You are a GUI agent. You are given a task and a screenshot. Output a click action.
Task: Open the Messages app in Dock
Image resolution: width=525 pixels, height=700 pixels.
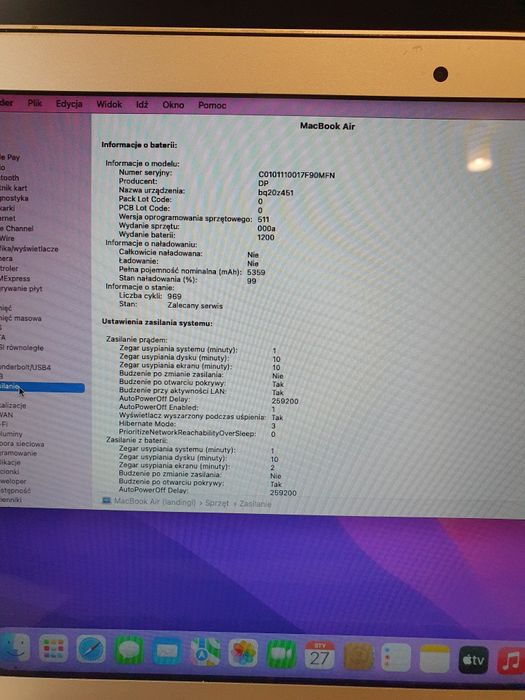tap(129, 650)
